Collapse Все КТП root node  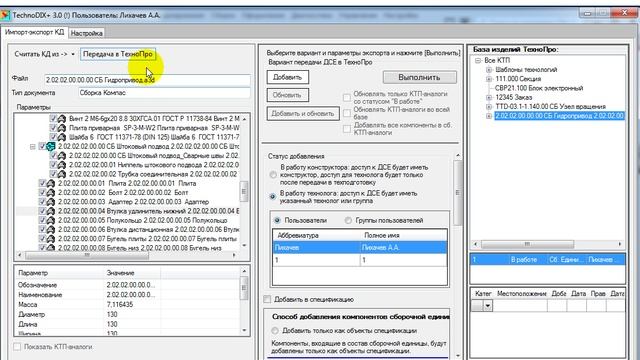478,60
